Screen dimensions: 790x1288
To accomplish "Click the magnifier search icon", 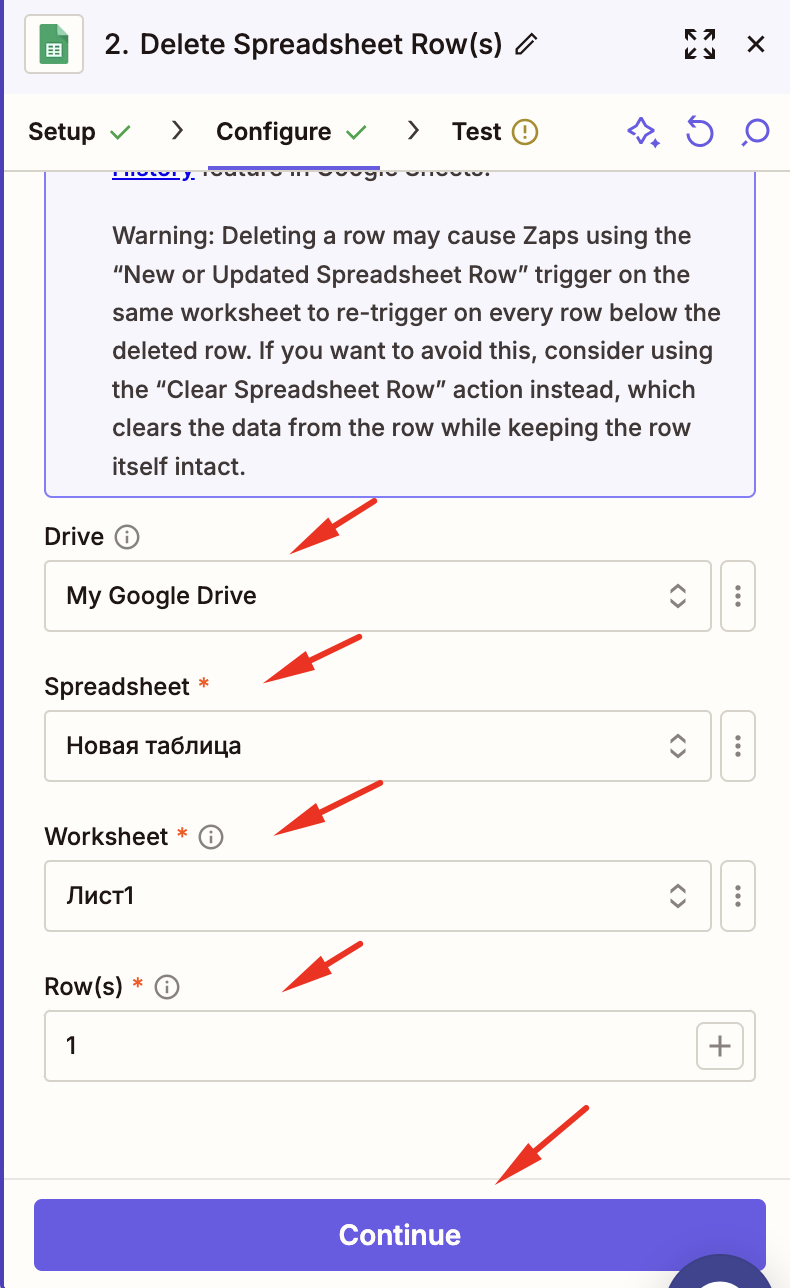I will tap(756, 132).
